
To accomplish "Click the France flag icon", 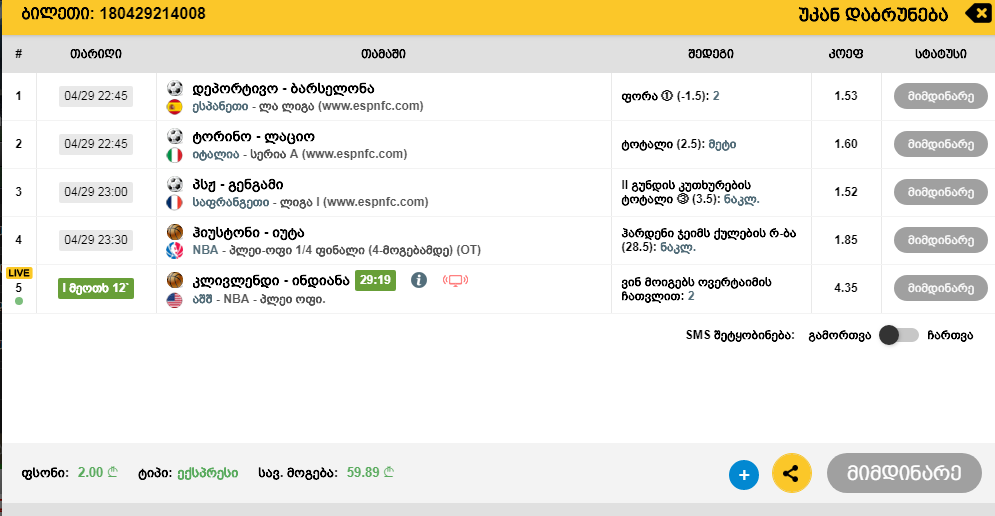I will click(175, 202).
